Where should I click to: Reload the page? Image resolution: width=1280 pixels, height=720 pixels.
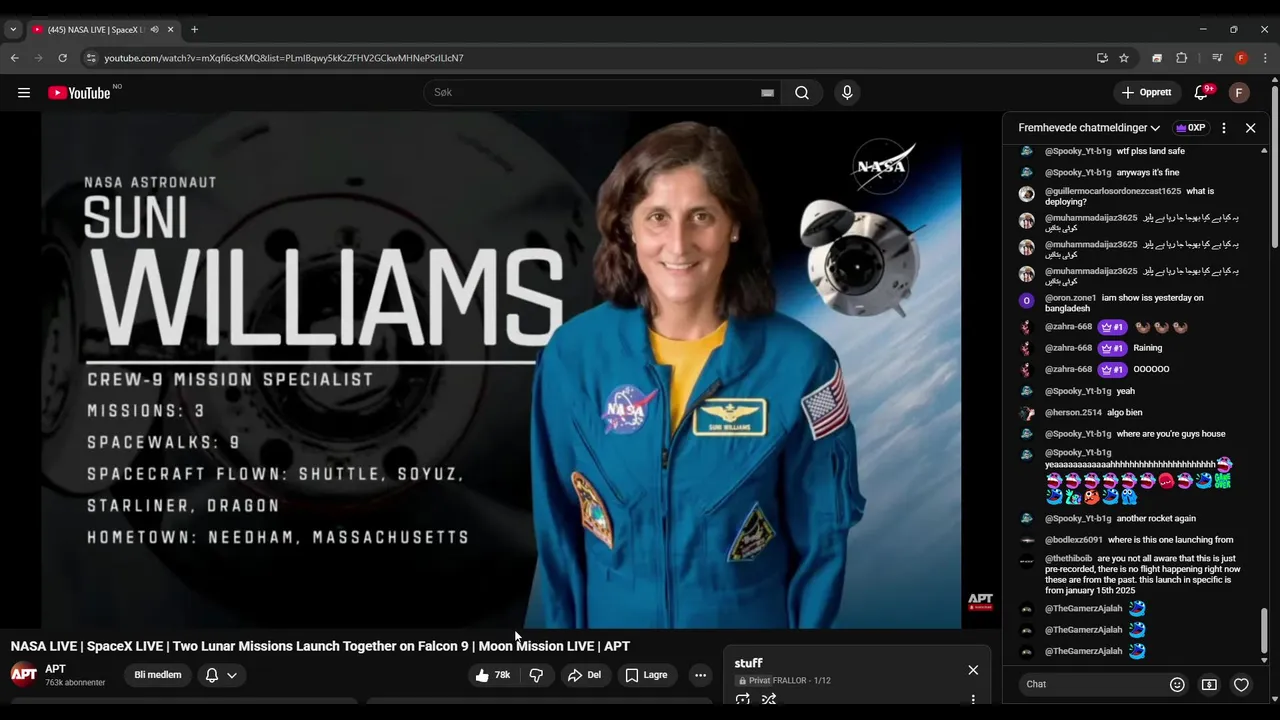tap(62, 58)
